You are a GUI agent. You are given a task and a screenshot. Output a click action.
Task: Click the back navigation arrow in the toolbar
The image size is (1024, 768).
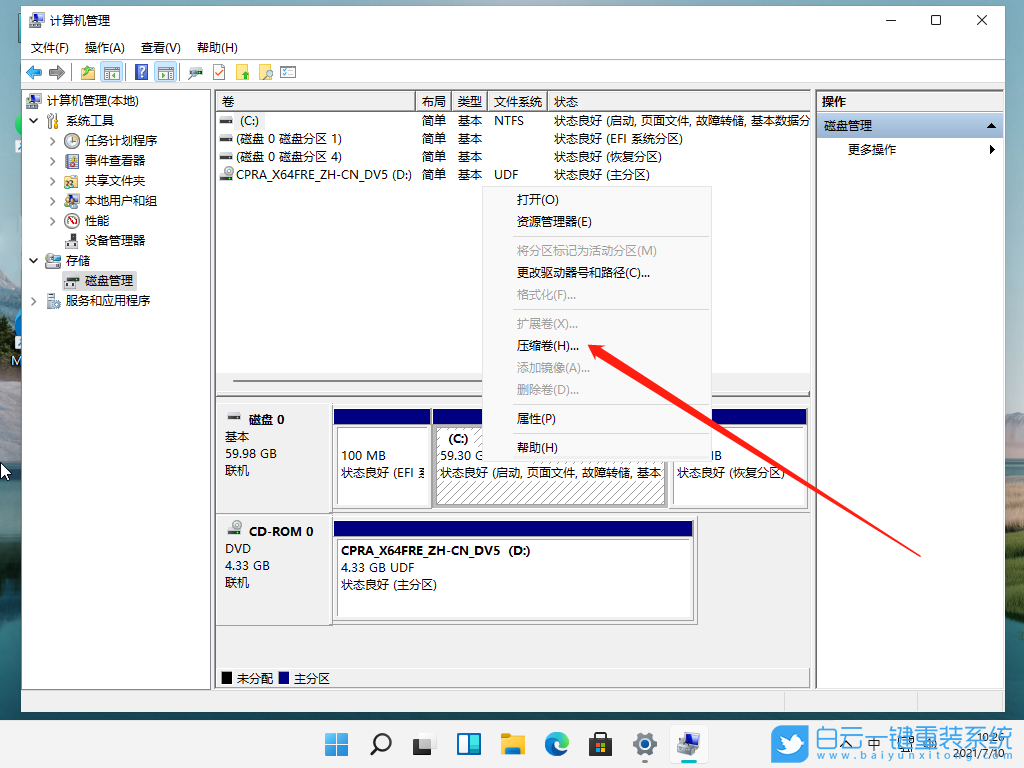click(x=33, y=72)
